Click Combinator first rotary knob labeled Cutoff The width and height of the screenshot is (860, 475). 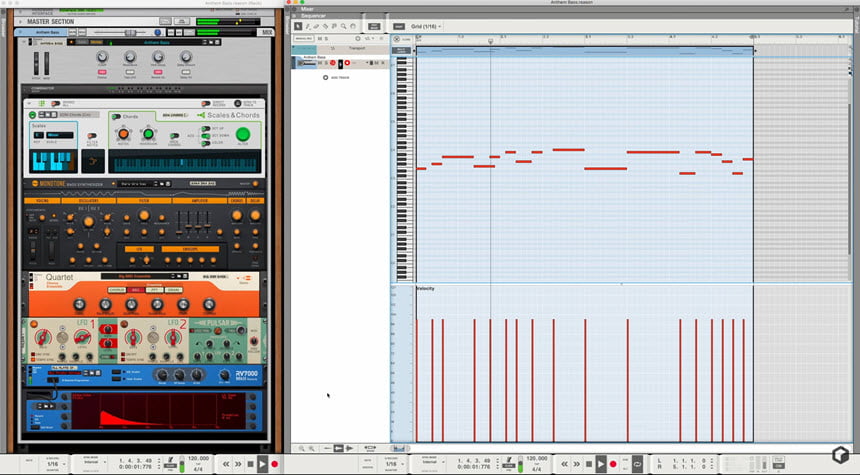(102, 57)
